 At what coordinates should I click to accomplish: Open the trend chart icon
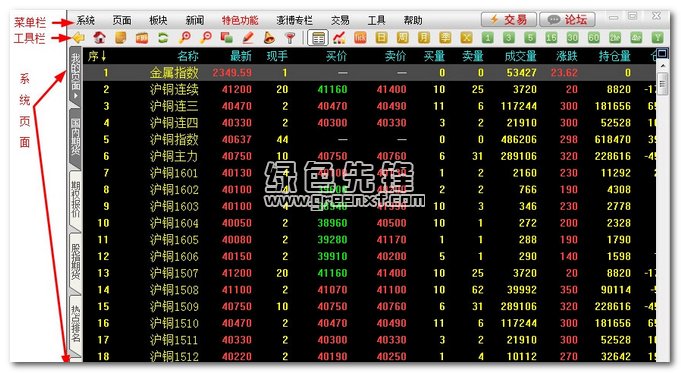pyautogui.click(x=339, y=38)
